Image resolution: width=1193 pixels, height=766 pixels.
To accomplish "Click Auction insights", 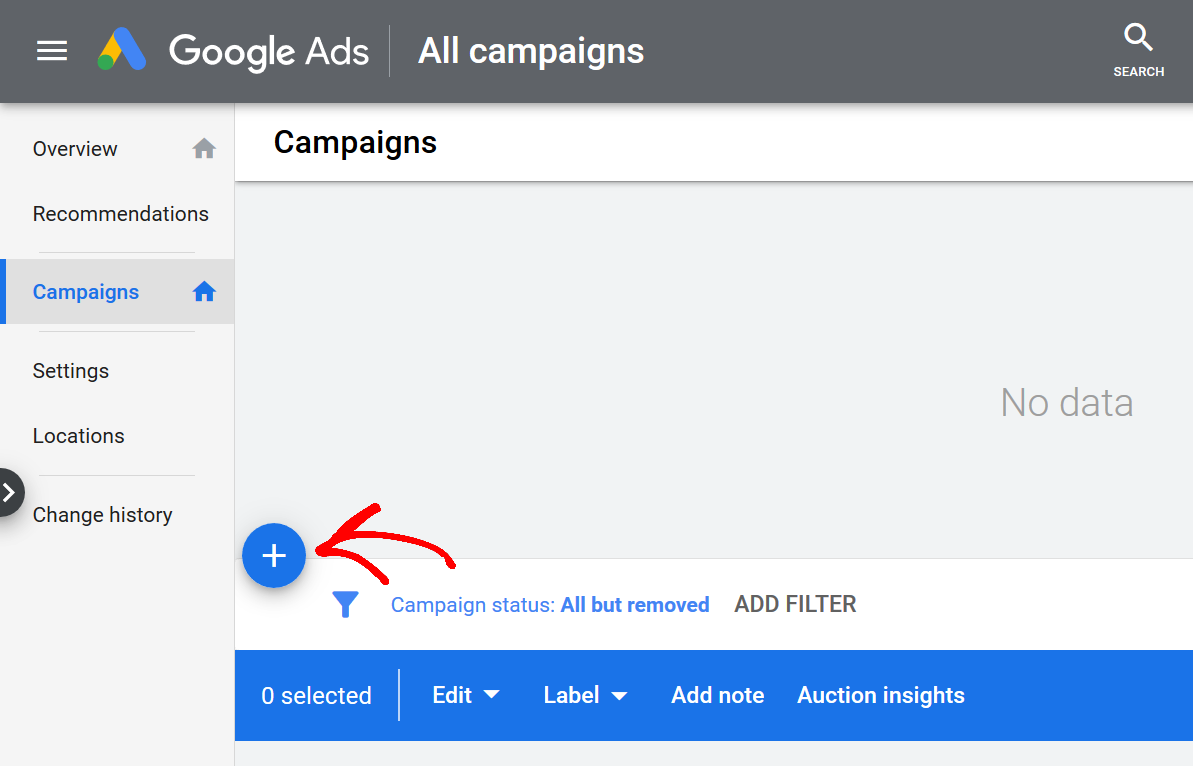I will [880, 695].
